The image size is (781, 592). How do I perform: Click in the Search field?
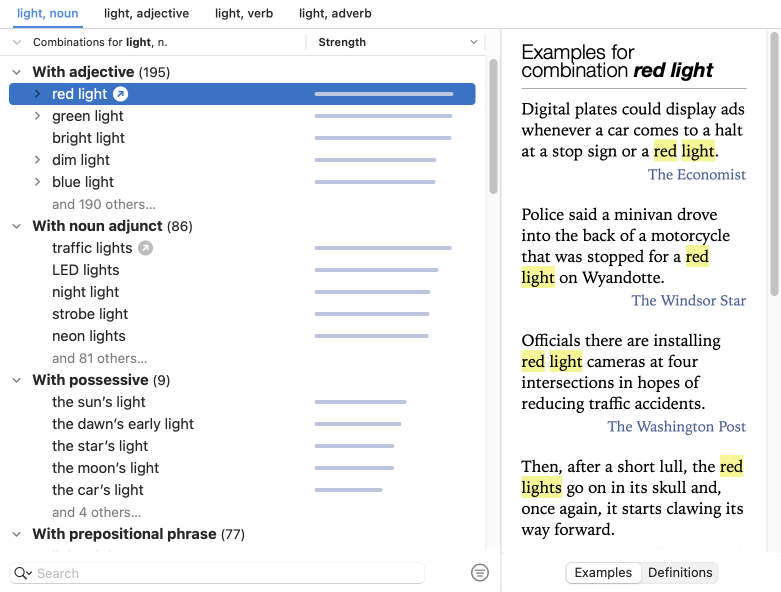pos(225,573)
